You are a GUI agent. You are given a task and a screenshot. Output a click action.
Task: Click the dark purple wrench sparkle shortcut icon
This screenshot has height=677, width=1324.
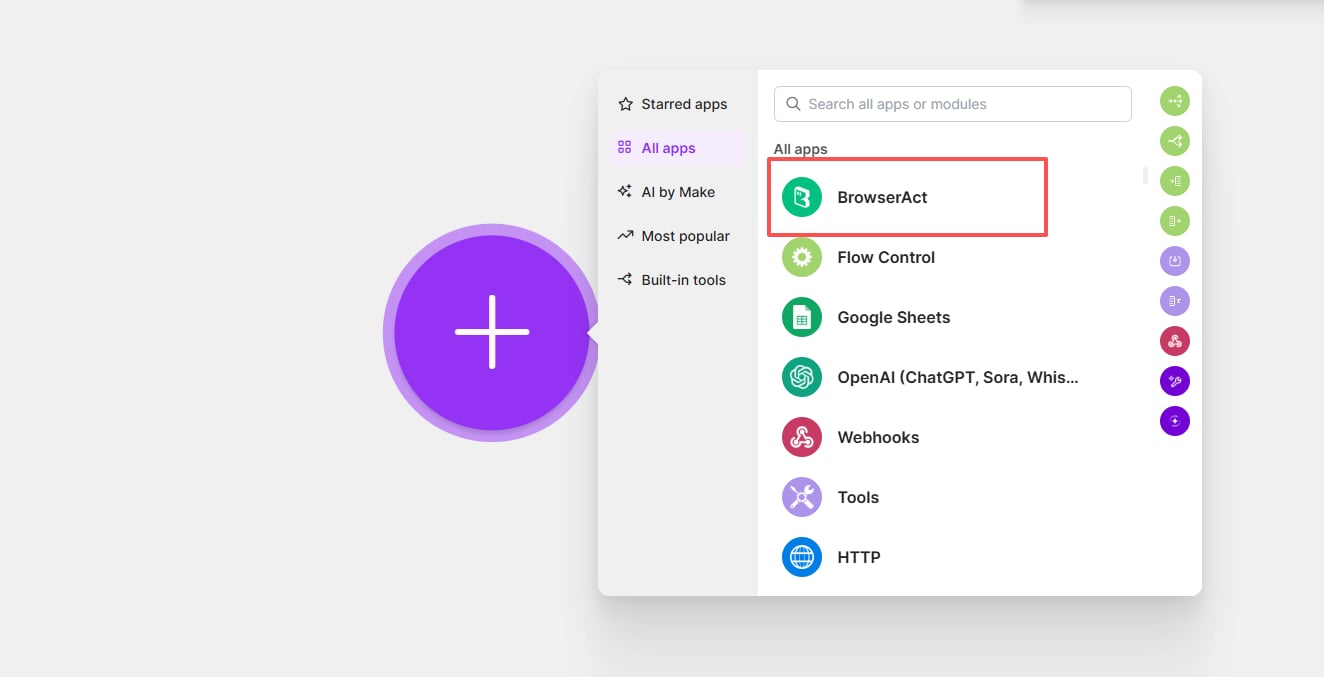click(1175, 381)
